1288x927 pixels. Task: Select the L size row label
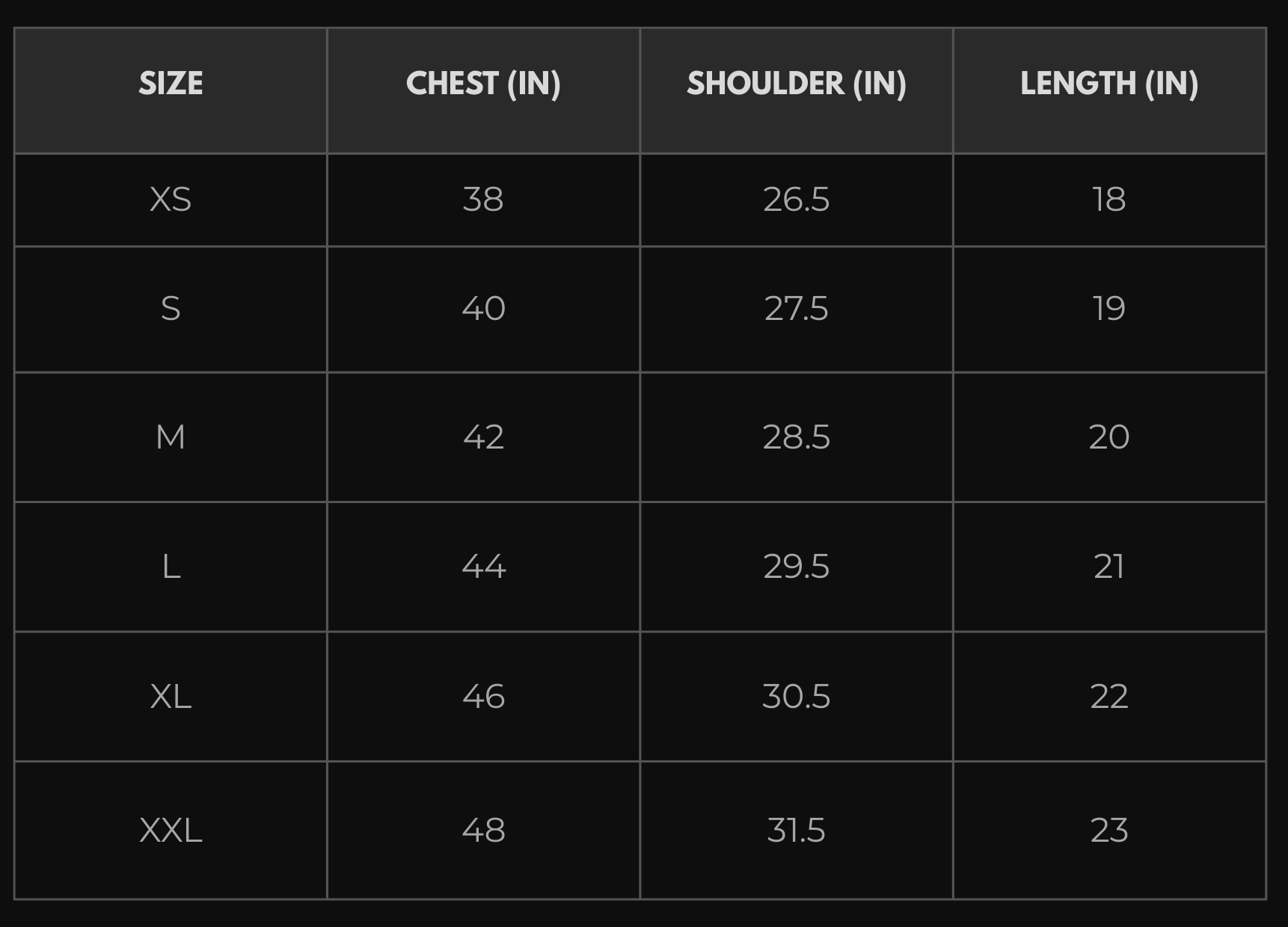pos(171,567)
